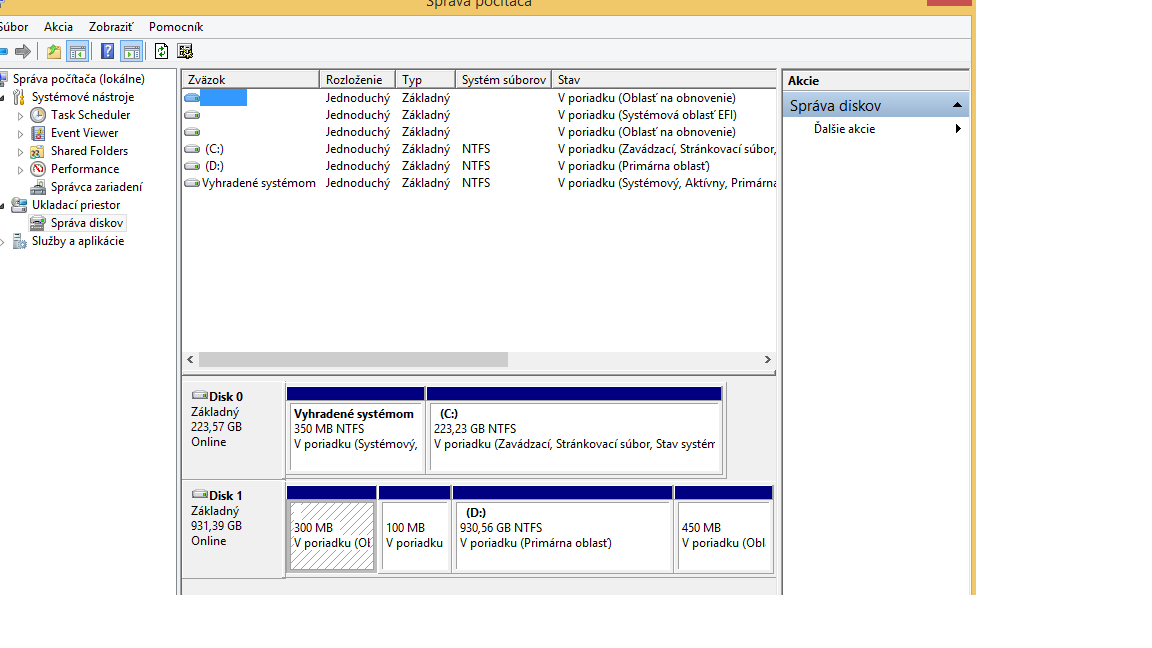Select Task Scheduler in the tree
Image resolution: width=1152 pixels, height=648 pixels.
point(90,115)
